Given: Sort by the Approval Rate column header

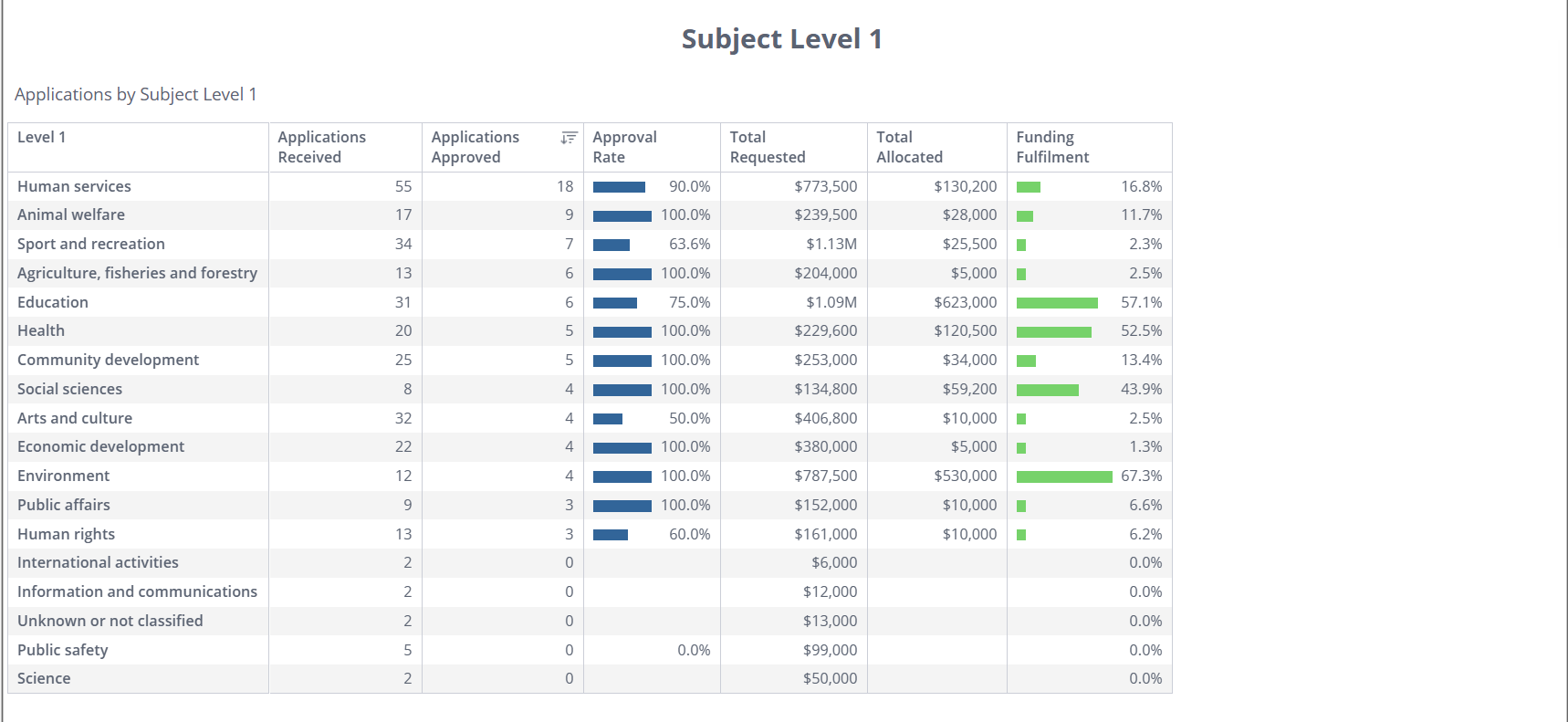Looking at the screenshot, I should pos(624,147).
